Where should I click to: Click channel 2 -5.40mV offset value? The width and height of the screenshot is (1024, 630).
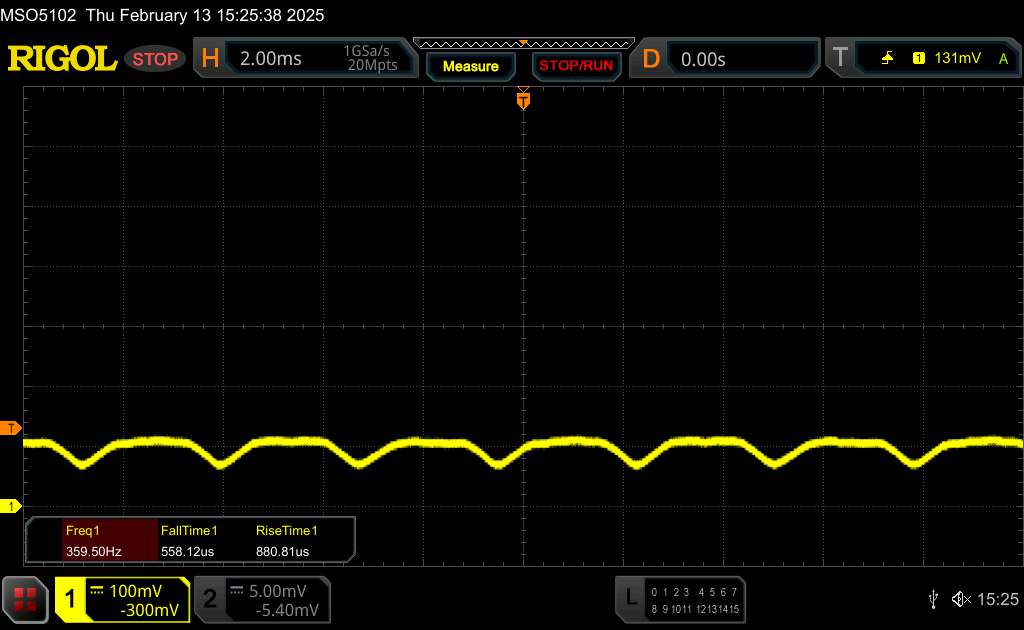[287, 610]
